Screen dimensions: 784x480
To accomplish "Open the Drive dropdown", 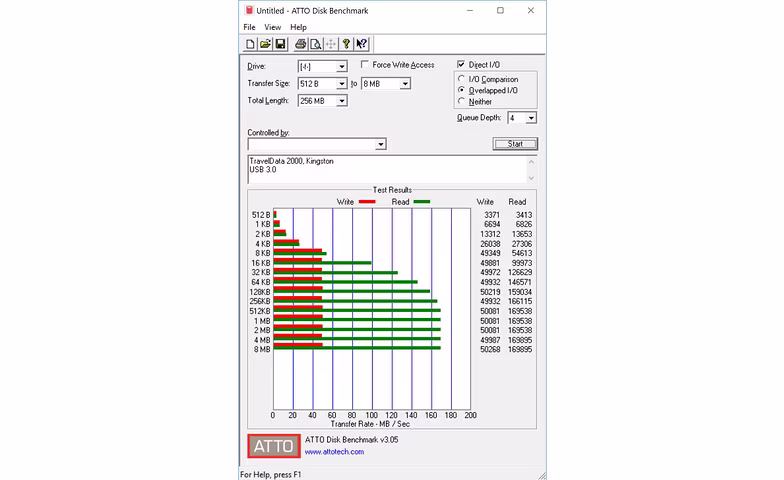I will [x=342, y=66].
